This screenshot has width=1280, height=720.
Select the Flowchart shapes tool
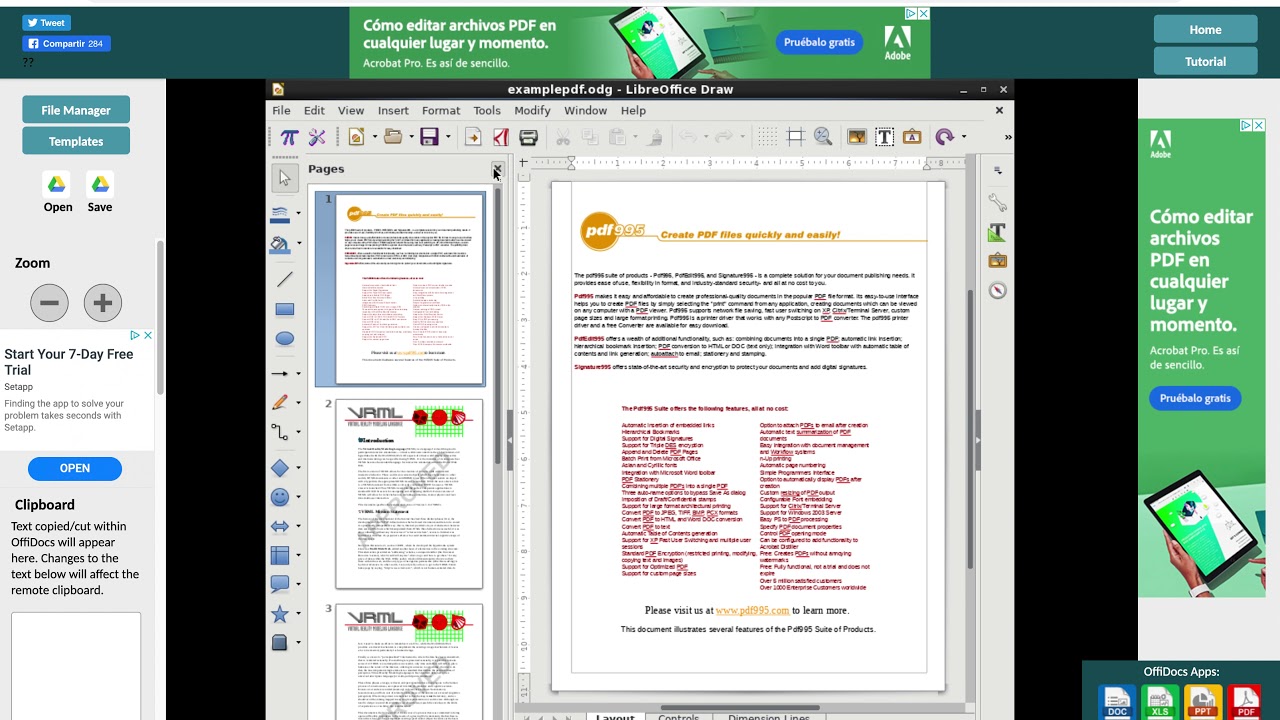[x=280, y=555]
